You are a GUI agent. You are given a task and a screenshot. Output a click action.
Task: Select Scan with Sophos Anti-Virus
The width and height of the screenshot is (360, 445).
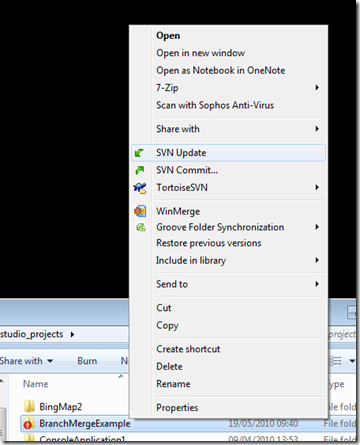[x=229, y=105]
